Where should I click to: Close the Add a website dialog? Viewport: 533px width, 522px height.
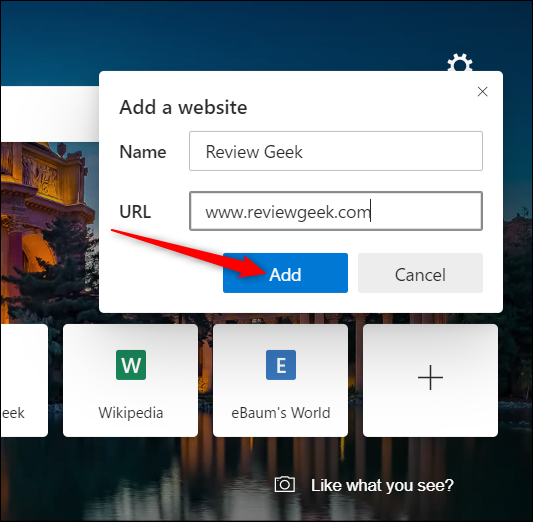click(x=482, y=92)
